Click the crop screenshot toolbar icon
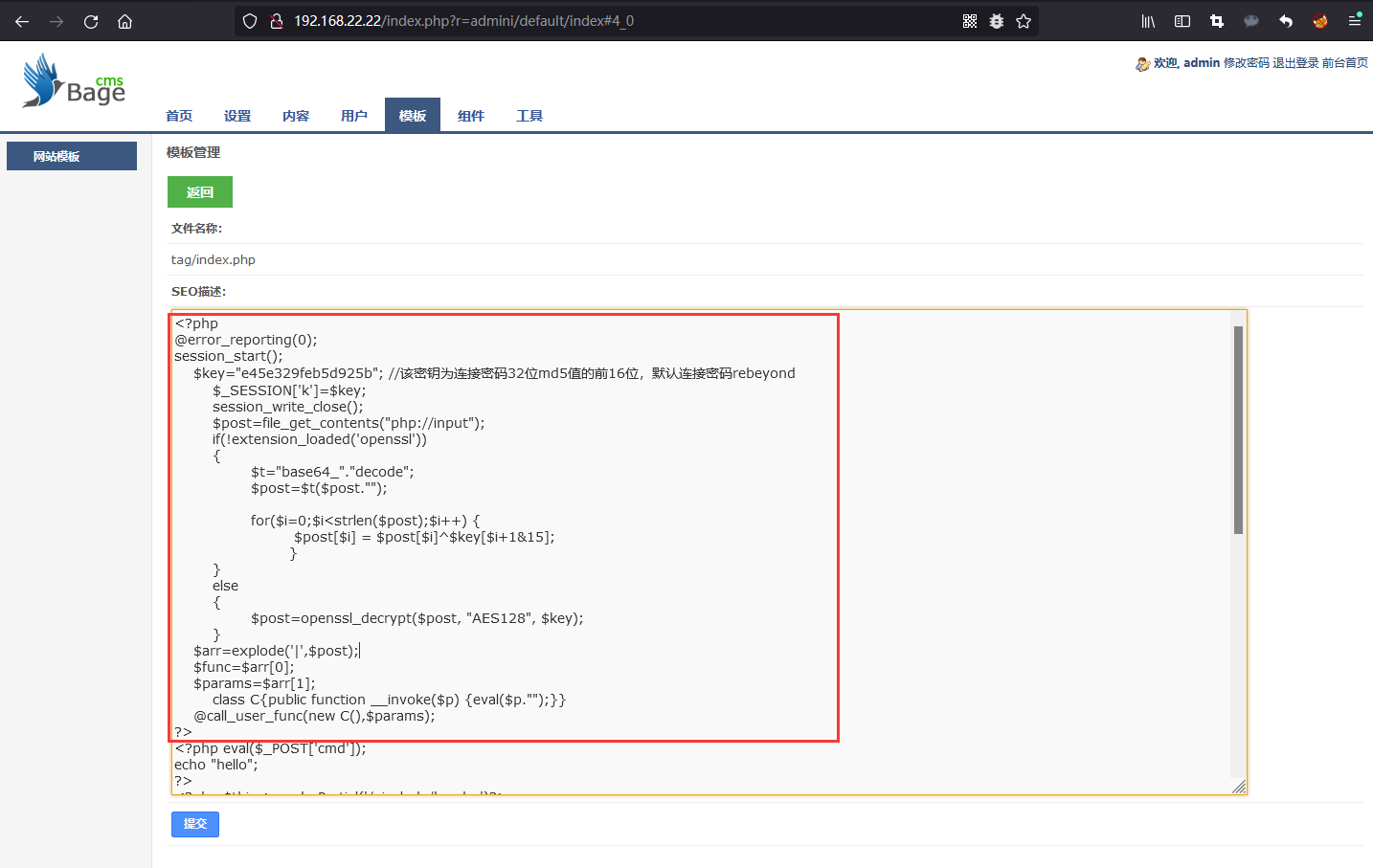 (x=1217, y=21)
